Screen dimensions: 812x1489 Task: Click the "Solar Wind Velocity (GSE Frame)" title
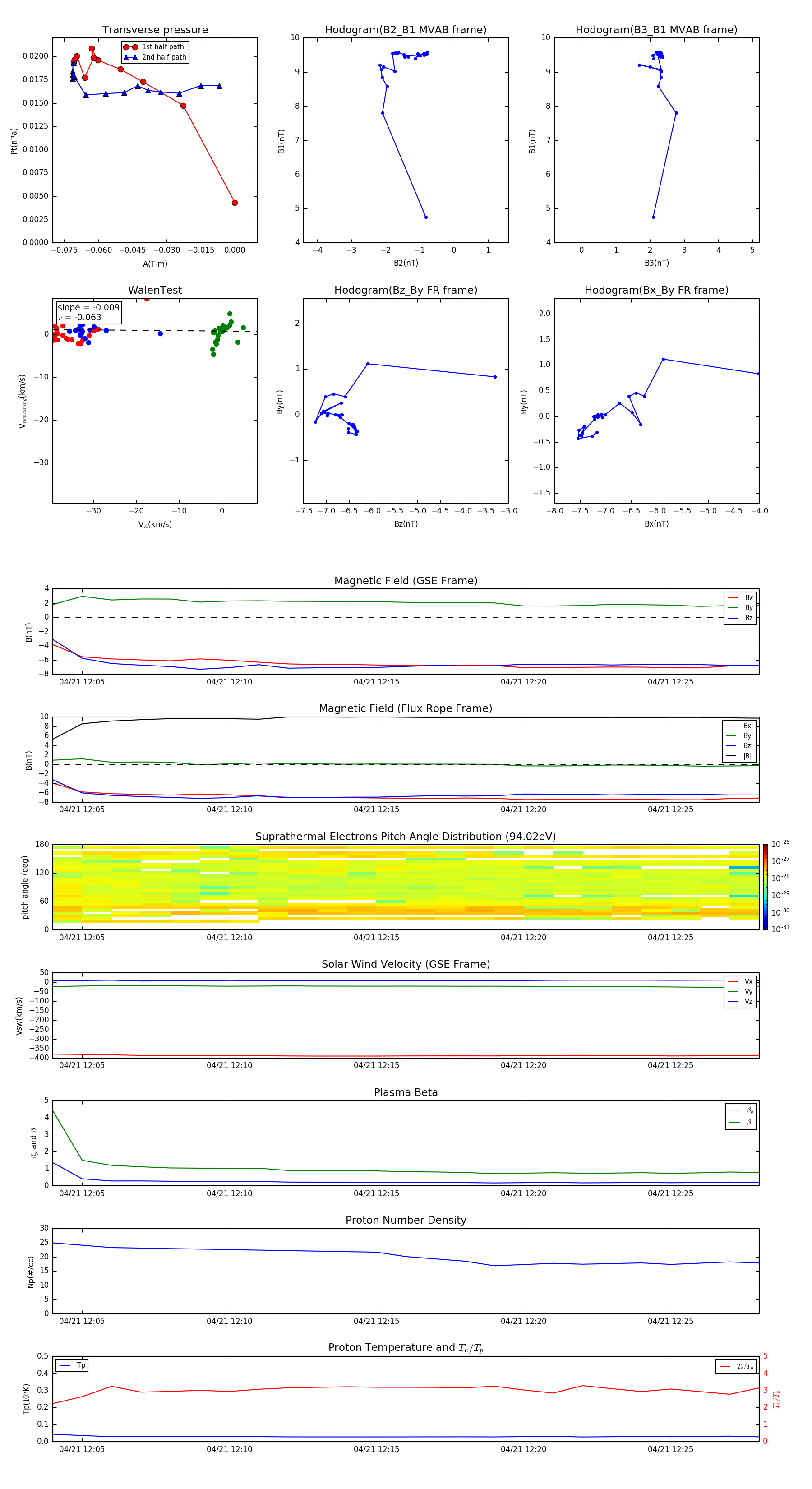406,965
